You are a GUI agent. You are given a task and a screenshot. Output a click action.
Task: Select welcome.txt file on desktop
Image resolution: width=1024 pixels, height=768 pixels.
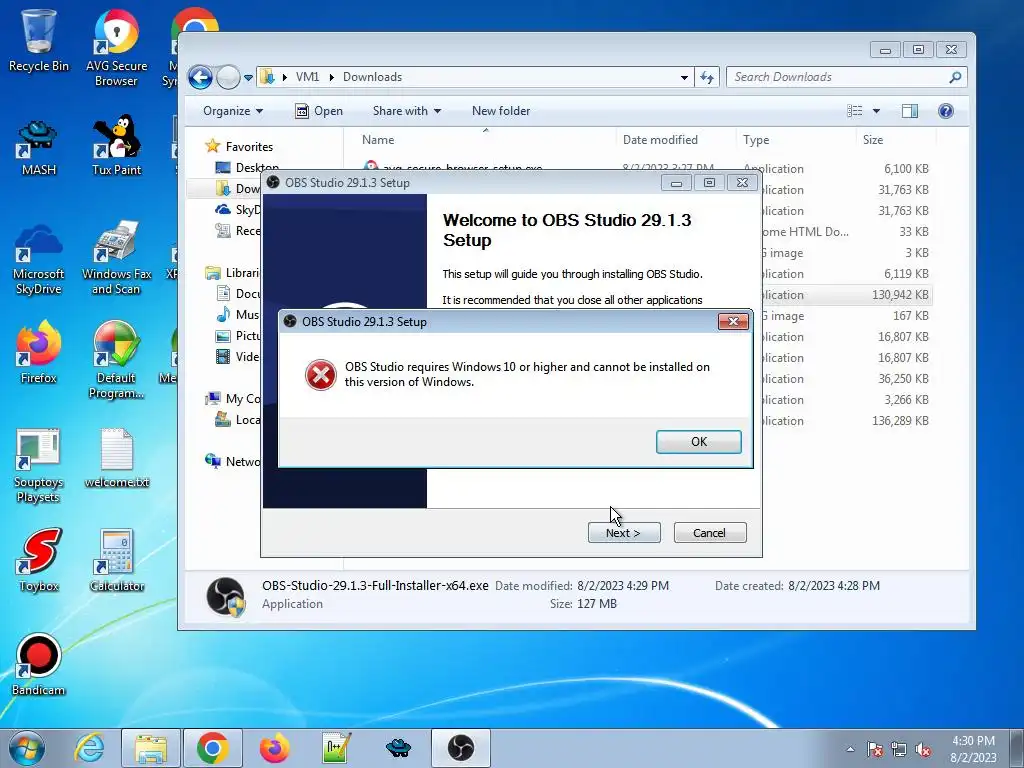(x=117, y=458)
